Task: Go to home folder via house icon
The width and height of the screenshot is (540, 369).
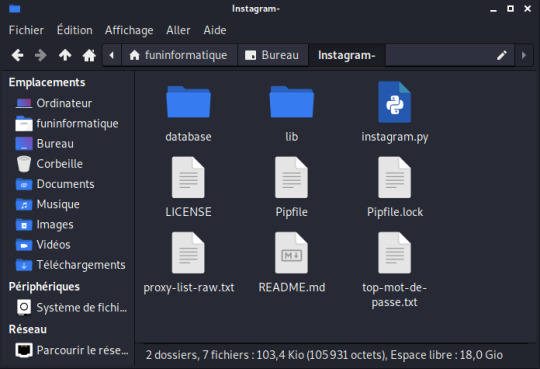Action: pyautogui.click(x=89, y=55)
